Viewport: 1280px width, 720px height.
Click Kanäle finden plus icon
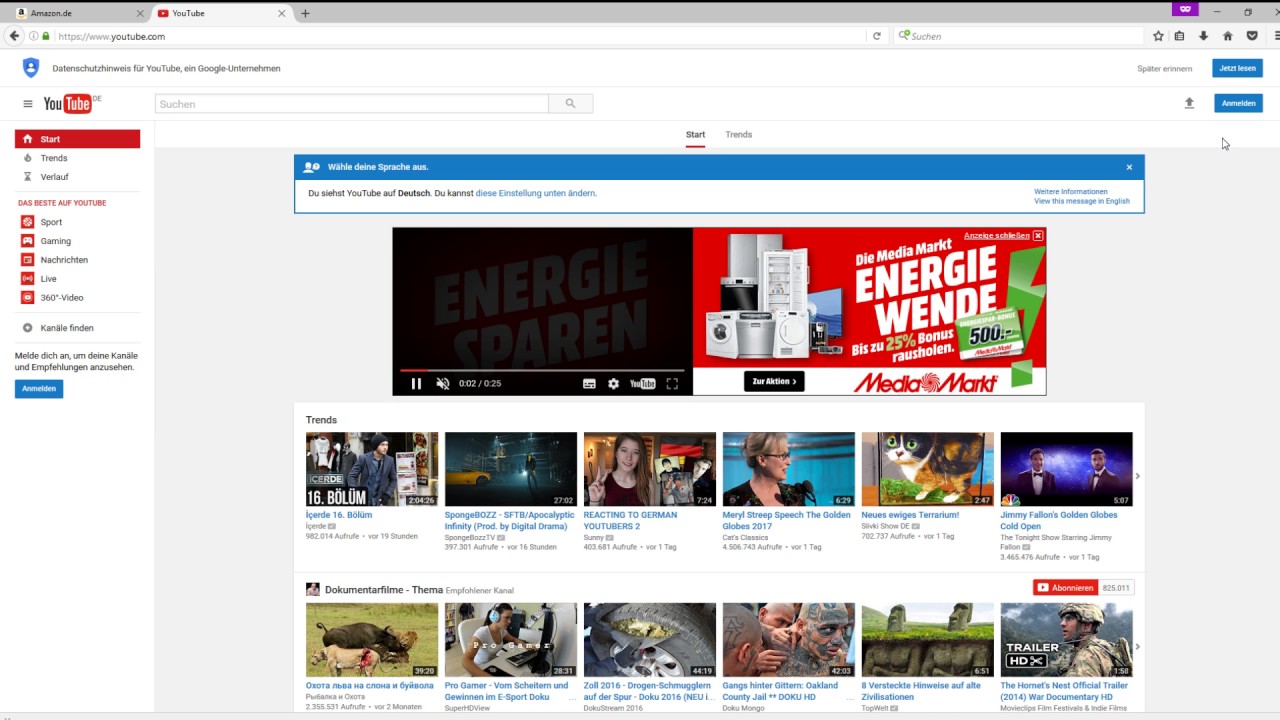tap(28, 328)
